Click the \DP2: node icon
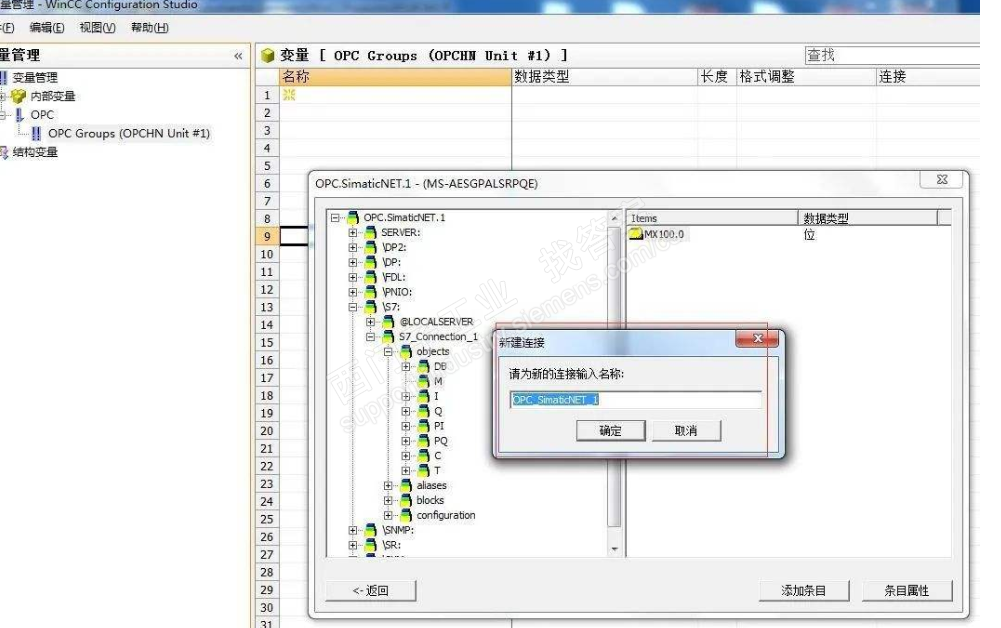The height and width of the screenshot is (628, 1001). pos(371,248)
